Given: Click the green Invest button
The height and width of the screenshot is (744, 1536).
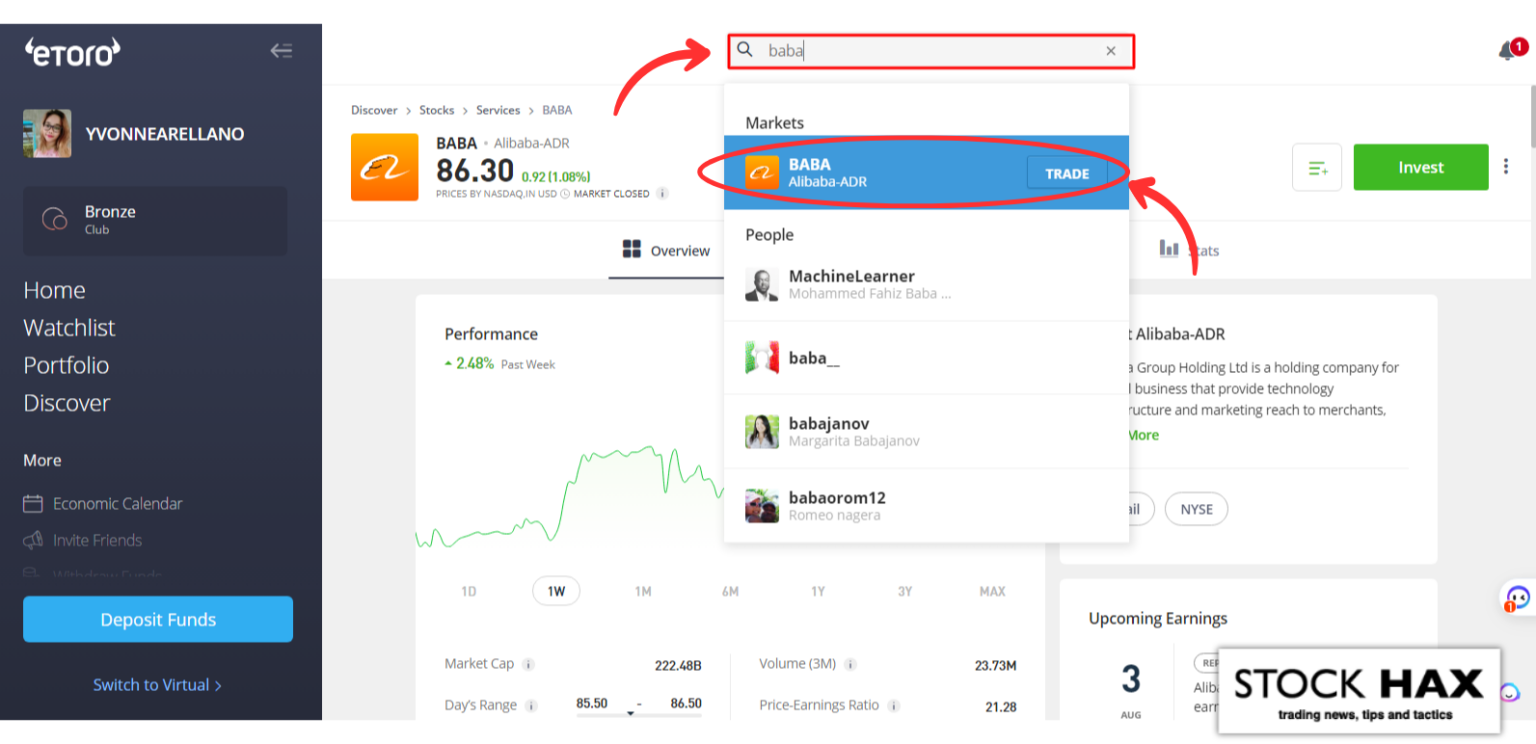Looking at the screenshot, I should click(1420, 167).
